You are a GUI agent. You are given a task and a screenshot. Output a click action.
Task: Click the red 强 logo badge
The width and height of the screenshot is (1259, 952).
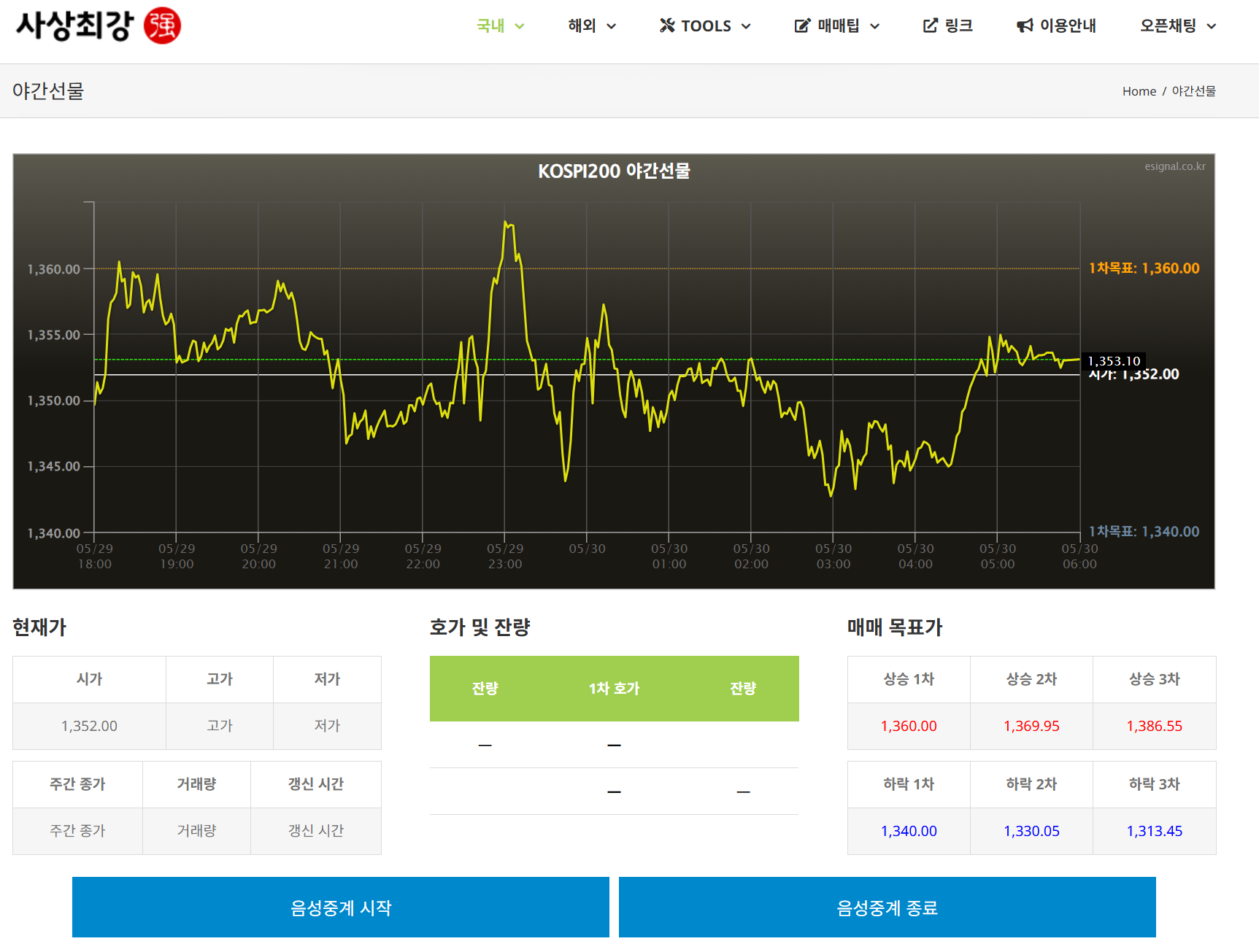[x=162, y=26]
